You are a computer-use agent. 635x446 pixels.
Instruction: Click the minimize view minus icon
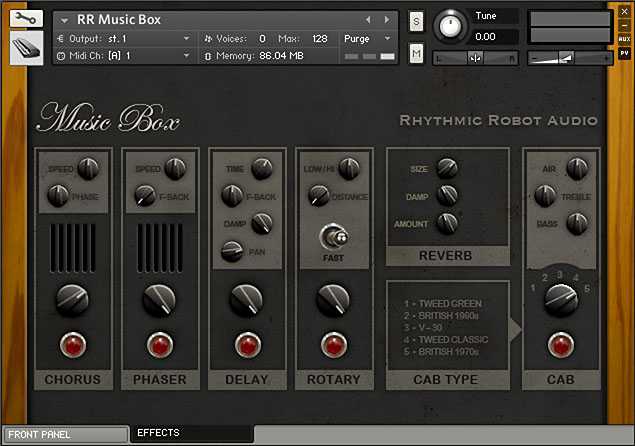point(624,26)
